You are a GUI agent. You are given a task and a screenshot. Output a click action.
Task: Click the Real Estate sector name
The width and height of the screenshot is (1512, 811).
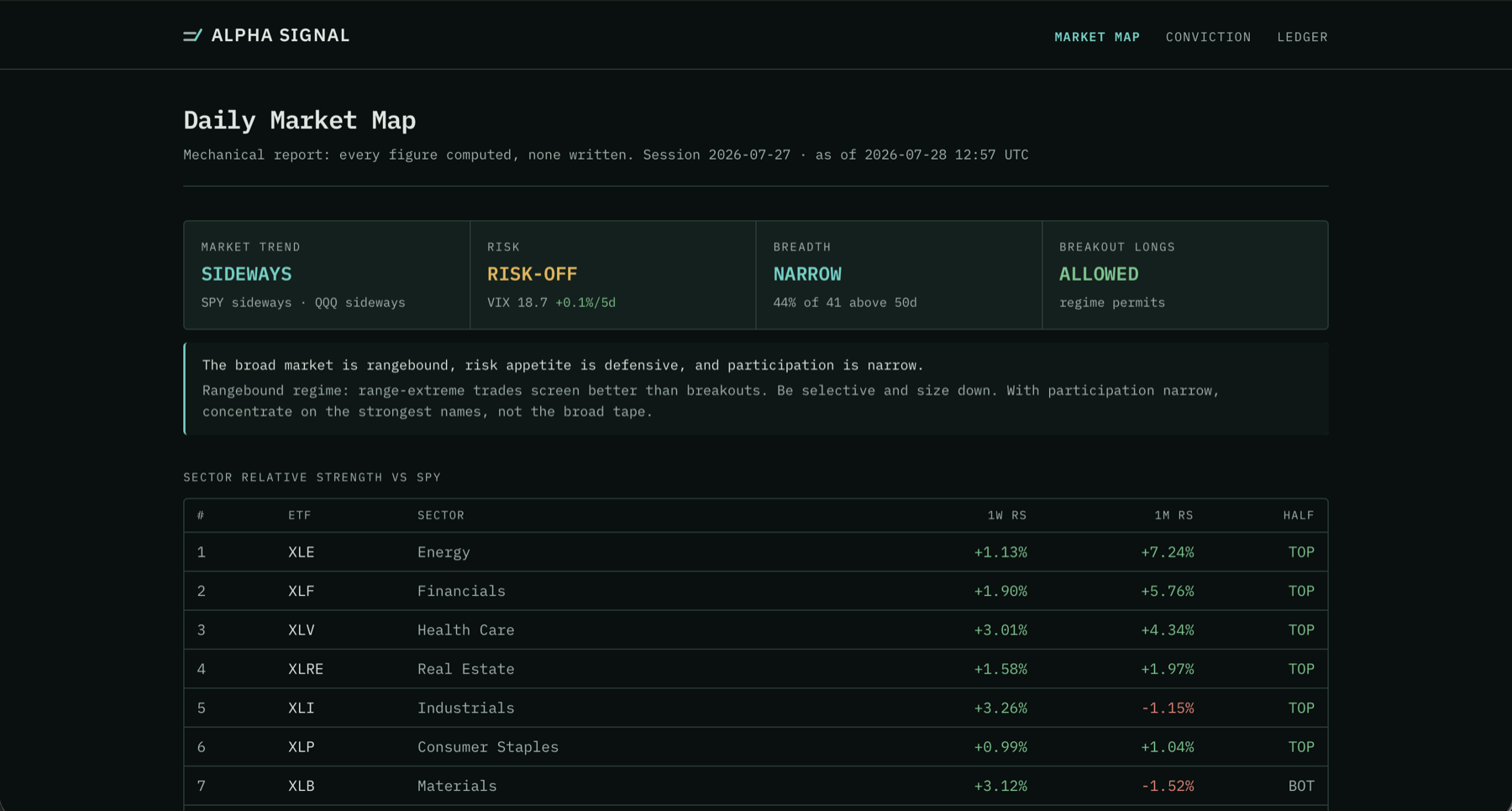click(466, 669)
